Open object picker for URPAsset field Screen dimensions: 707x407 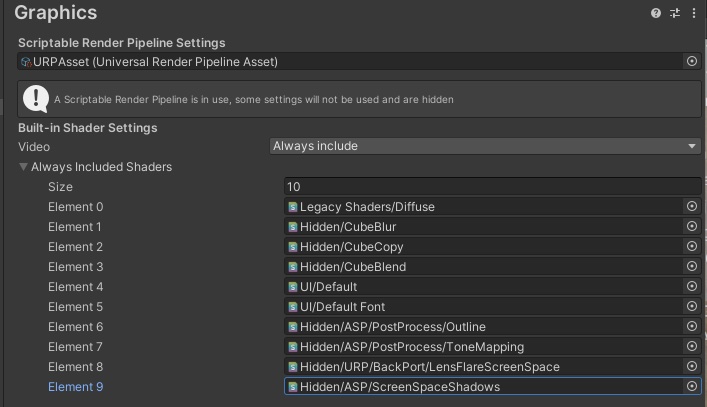(691, 62)
